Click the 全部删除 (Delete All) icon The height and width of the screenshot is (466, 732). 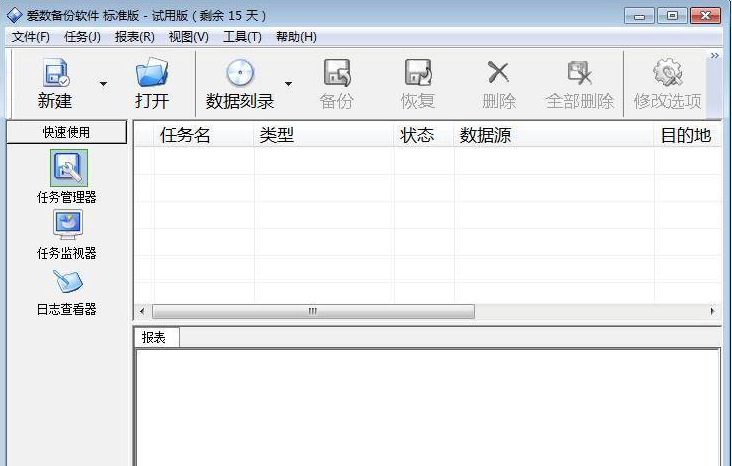[579, 73]
